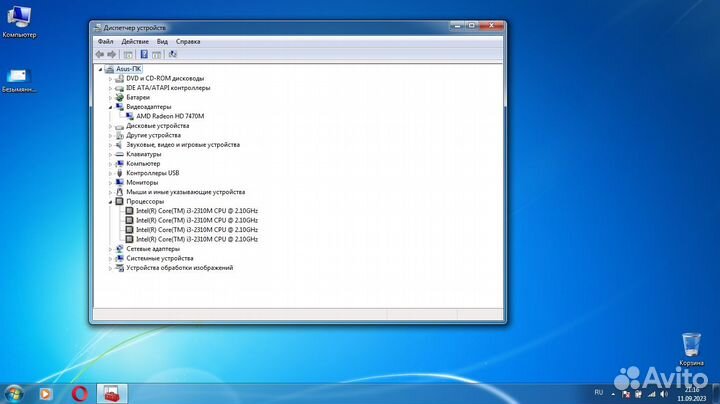Select Контроллеры USB category text
720x404 pixels.
152,173
